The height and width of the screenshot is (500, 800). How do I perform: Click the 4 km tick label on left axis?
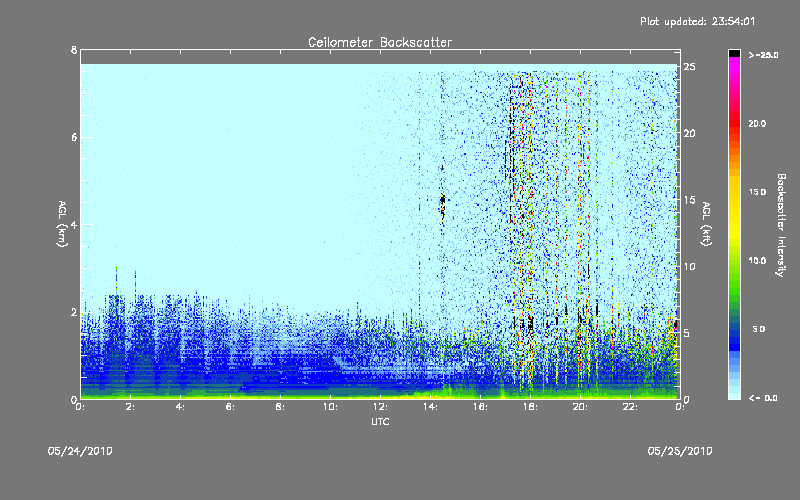point(74,224)
